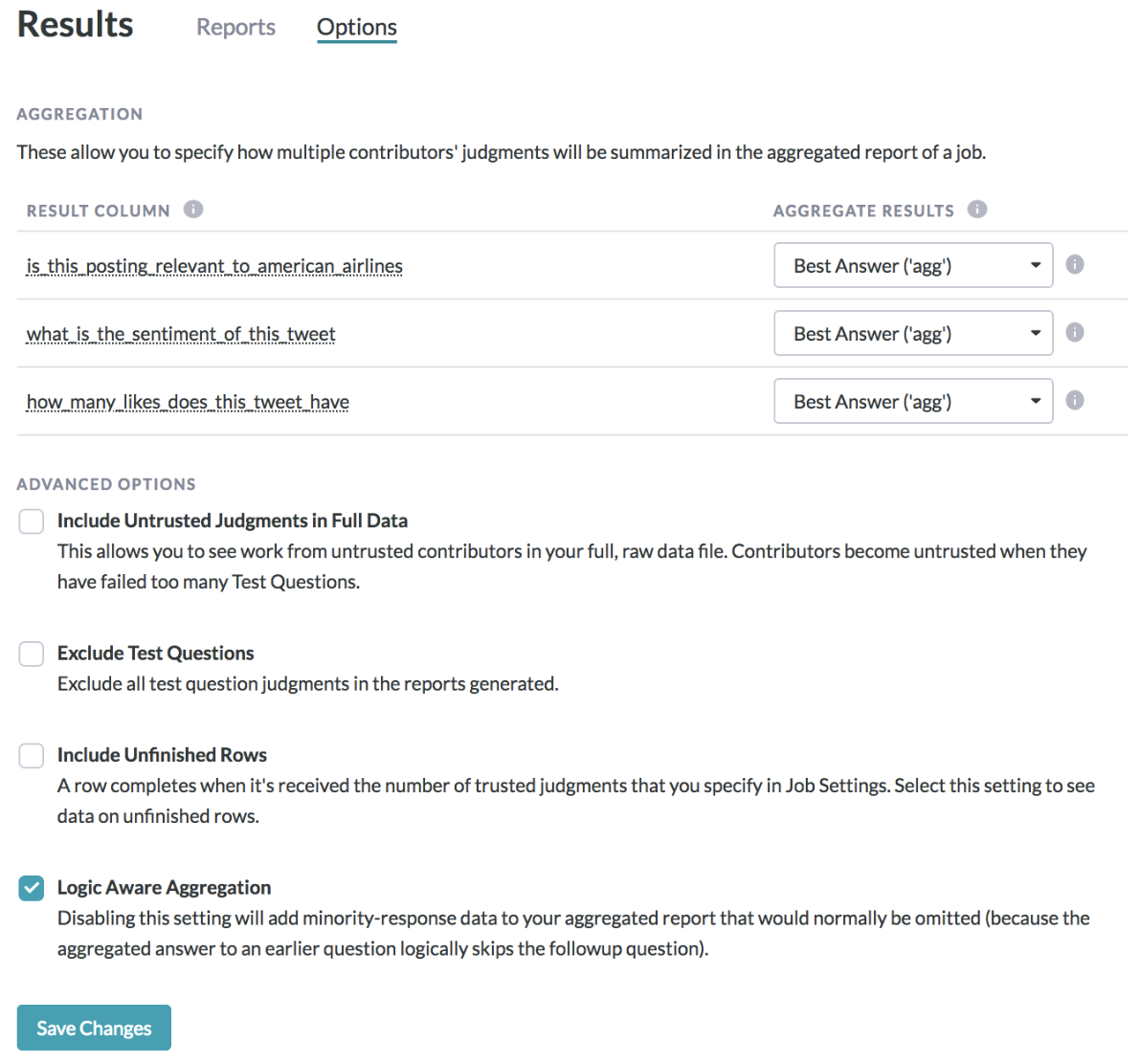Open info icon for likes row dropdown

pos(1074,400)
